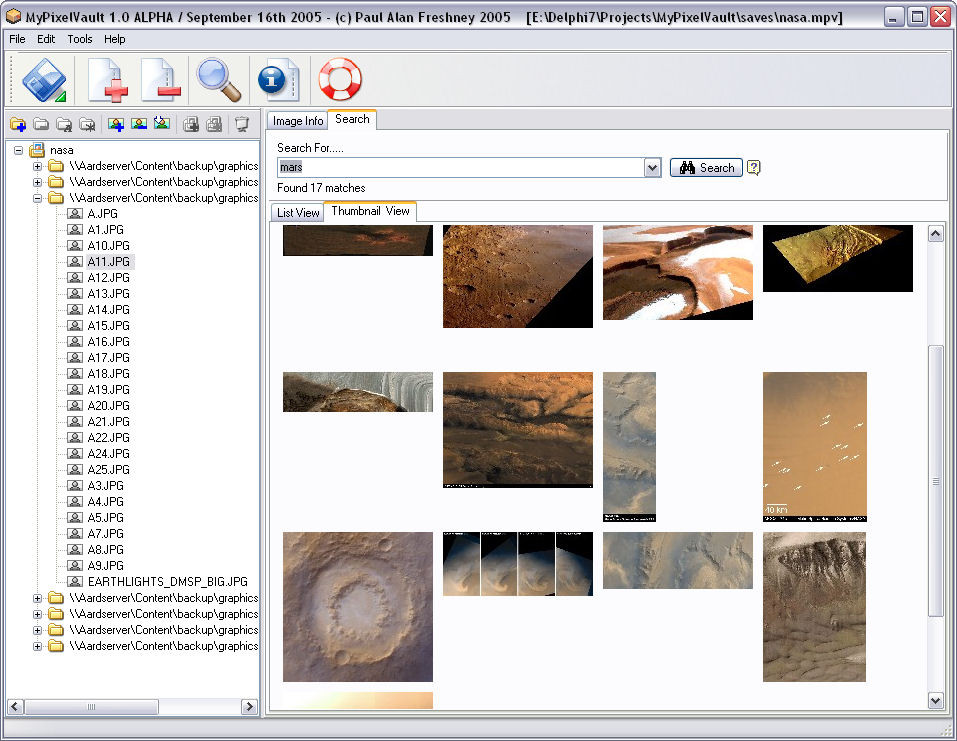Click the trash can icon in tree toolbar
The image size is (957, 741).
click(x=241, y=125)
